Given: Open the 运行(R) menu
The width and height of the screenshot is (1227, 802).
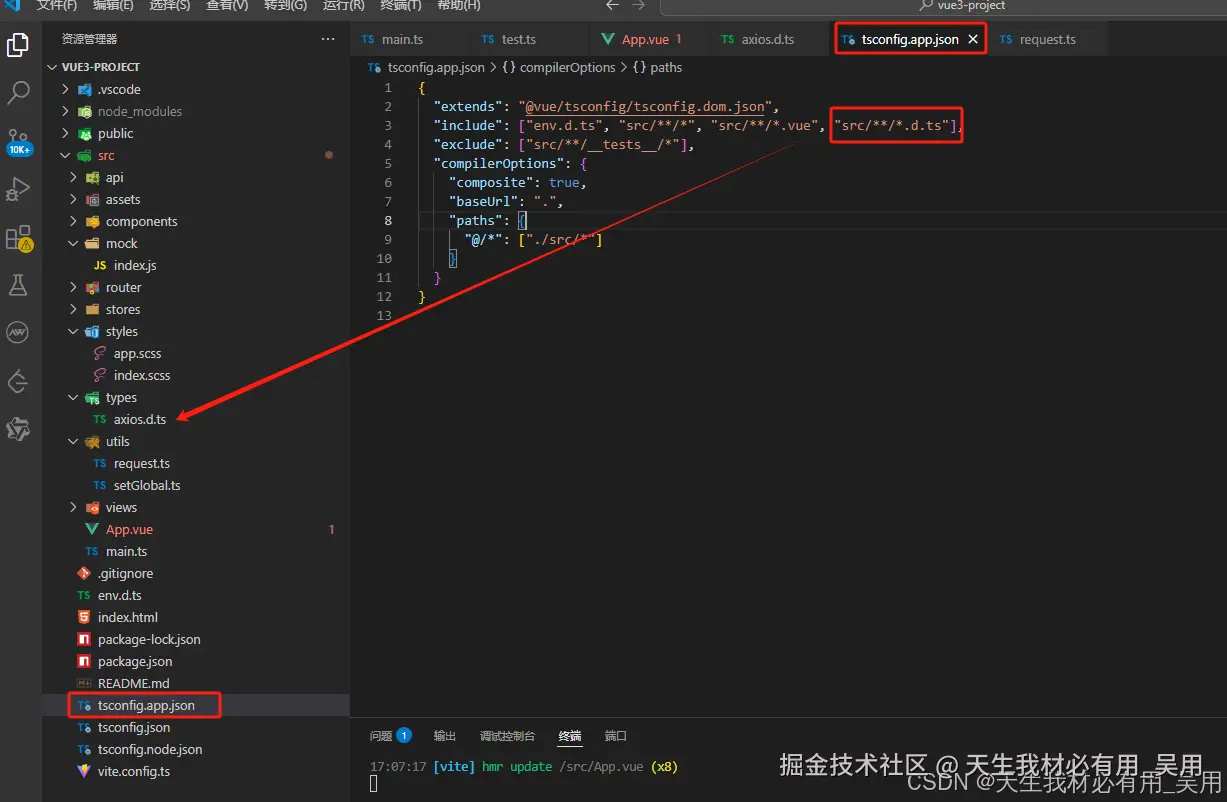Looking at the screenshot, I should pyautogui.click(x=343, y=5).
